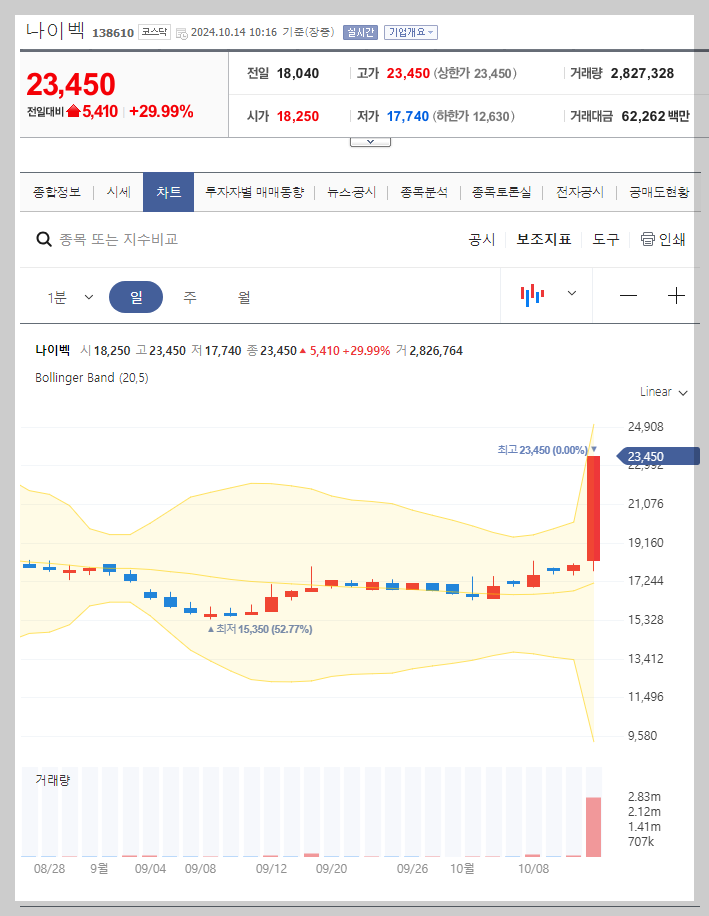Image resolution: width=709 pixels, height=916 pixels.
Task: Open the 종목토론실 tab
Action: [501, 191]
